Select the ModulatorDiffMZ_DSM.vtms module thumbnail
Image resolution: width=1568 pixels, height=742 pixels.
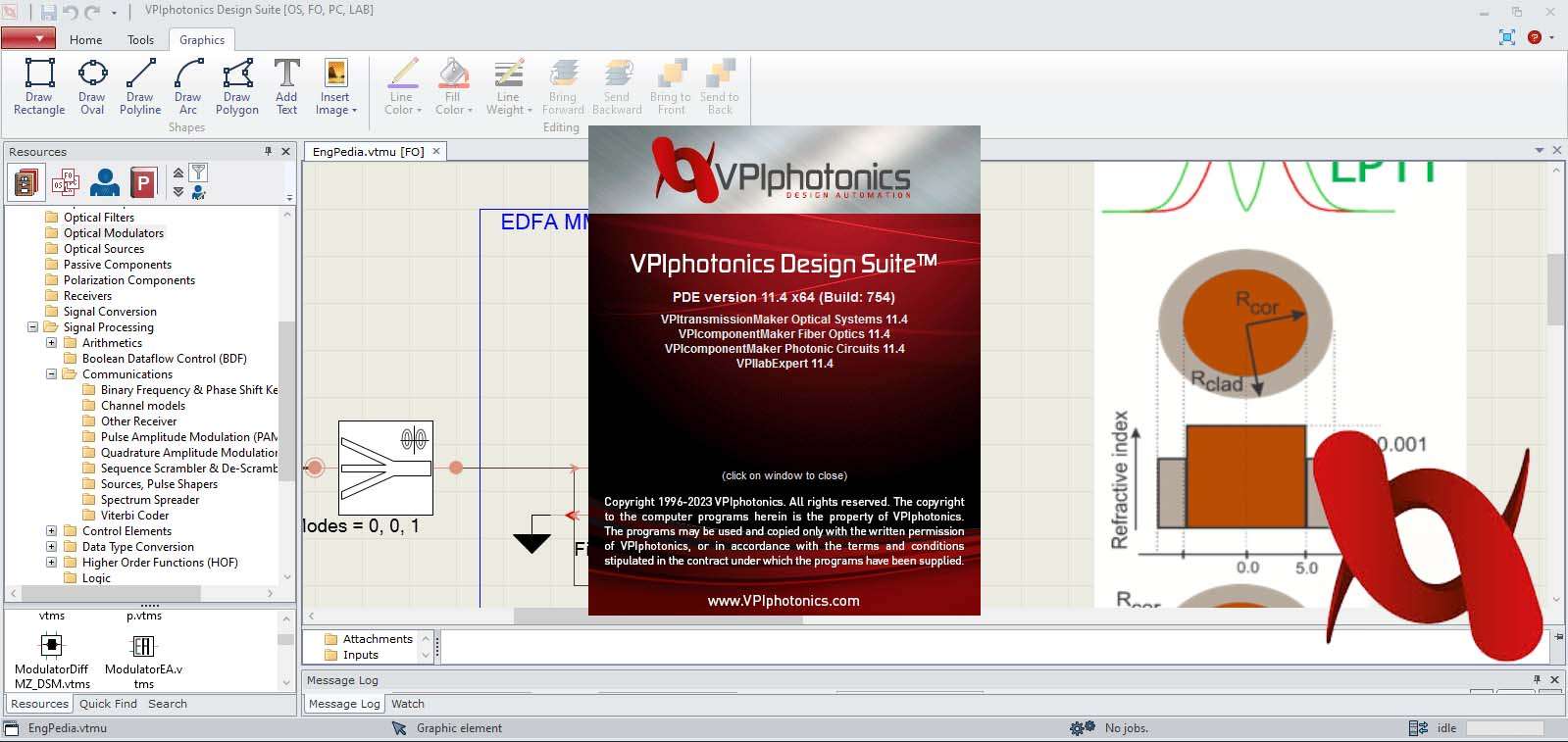coord(52,660)
